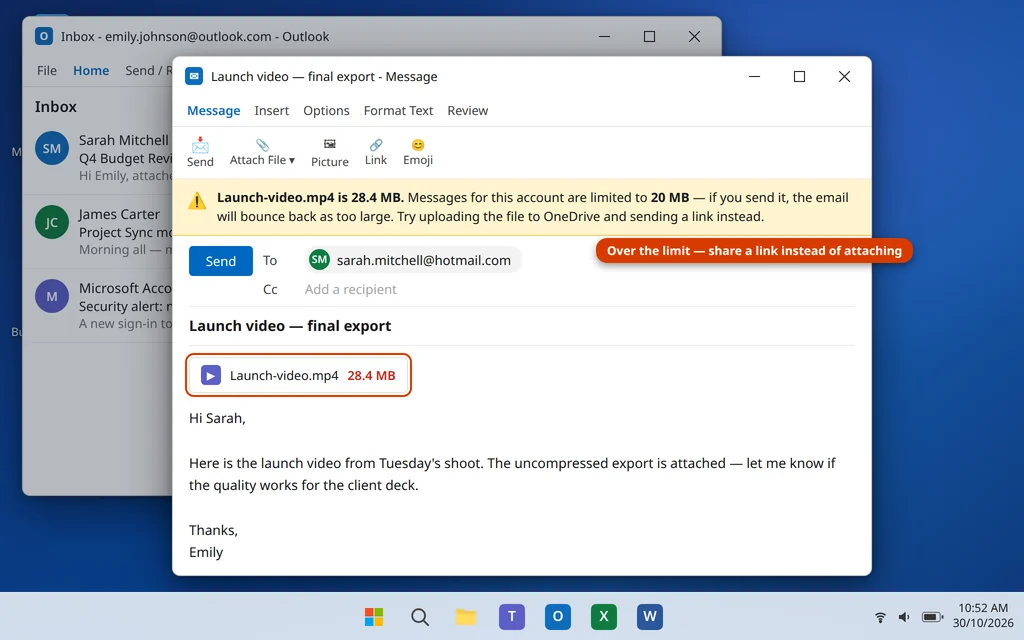Viewport: 1024px width, 640px height.
Task: Open the clock showing 10:52 AM
Action: (983, 616)
